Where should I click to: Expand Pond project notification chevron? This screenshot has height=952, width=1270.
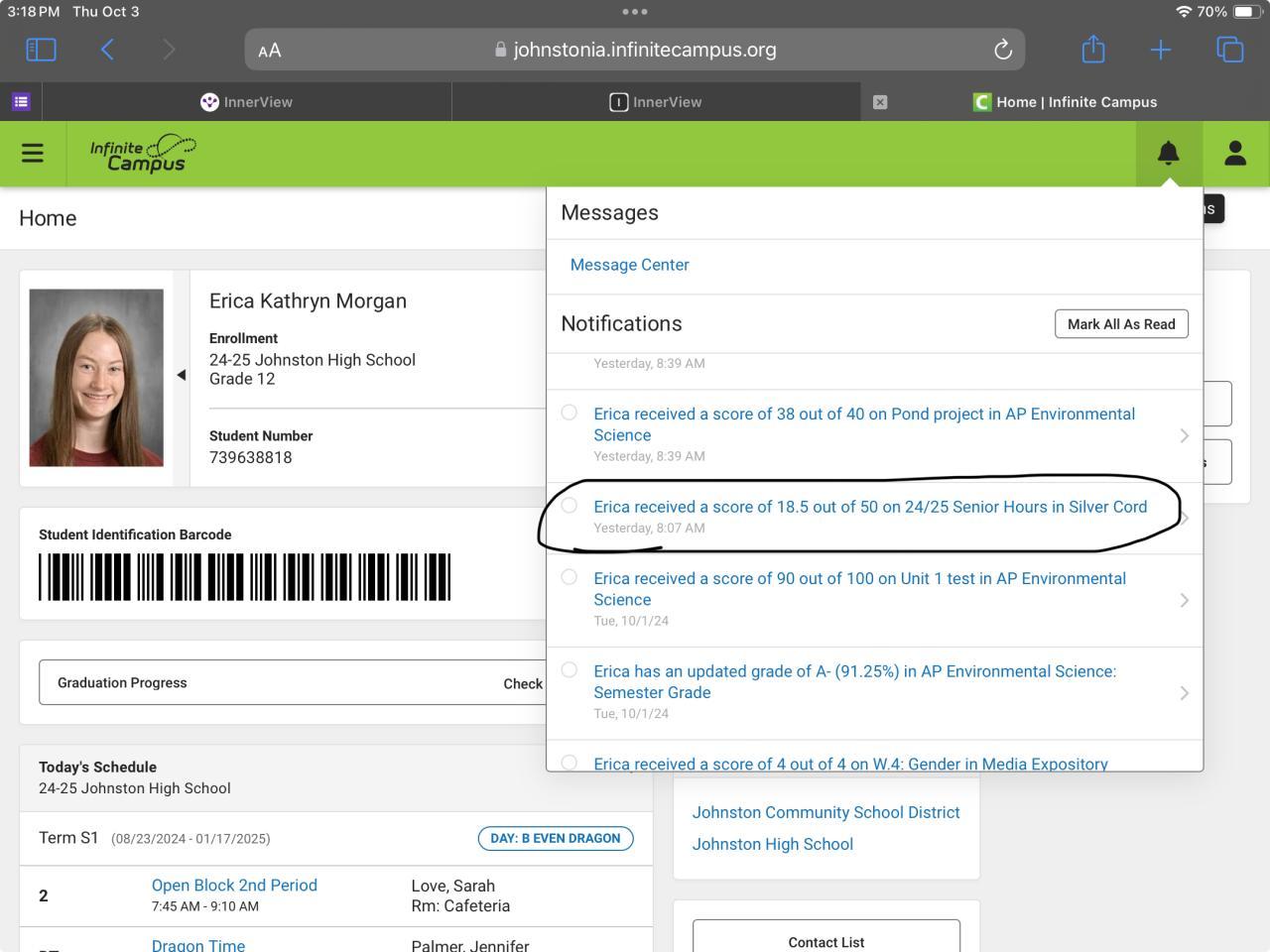(1184, 435)
